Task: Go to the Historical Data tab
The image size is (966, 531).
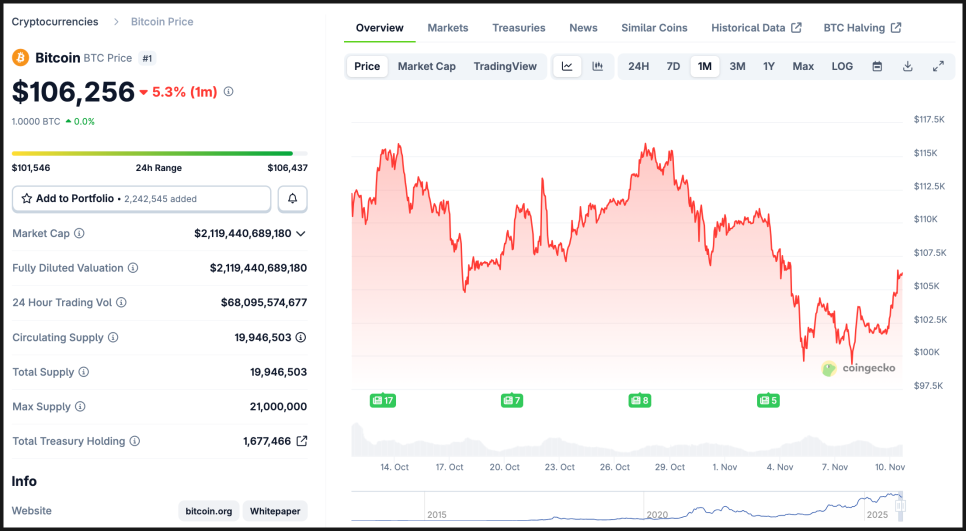Action: click(755, 28)
